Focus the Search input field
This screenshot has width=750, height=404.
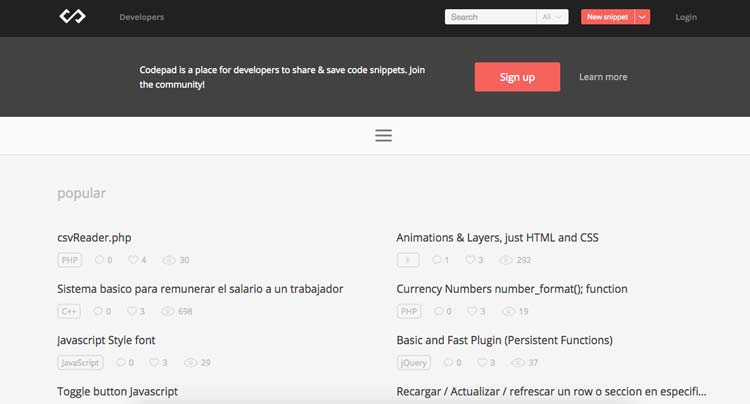coord(490,17)
